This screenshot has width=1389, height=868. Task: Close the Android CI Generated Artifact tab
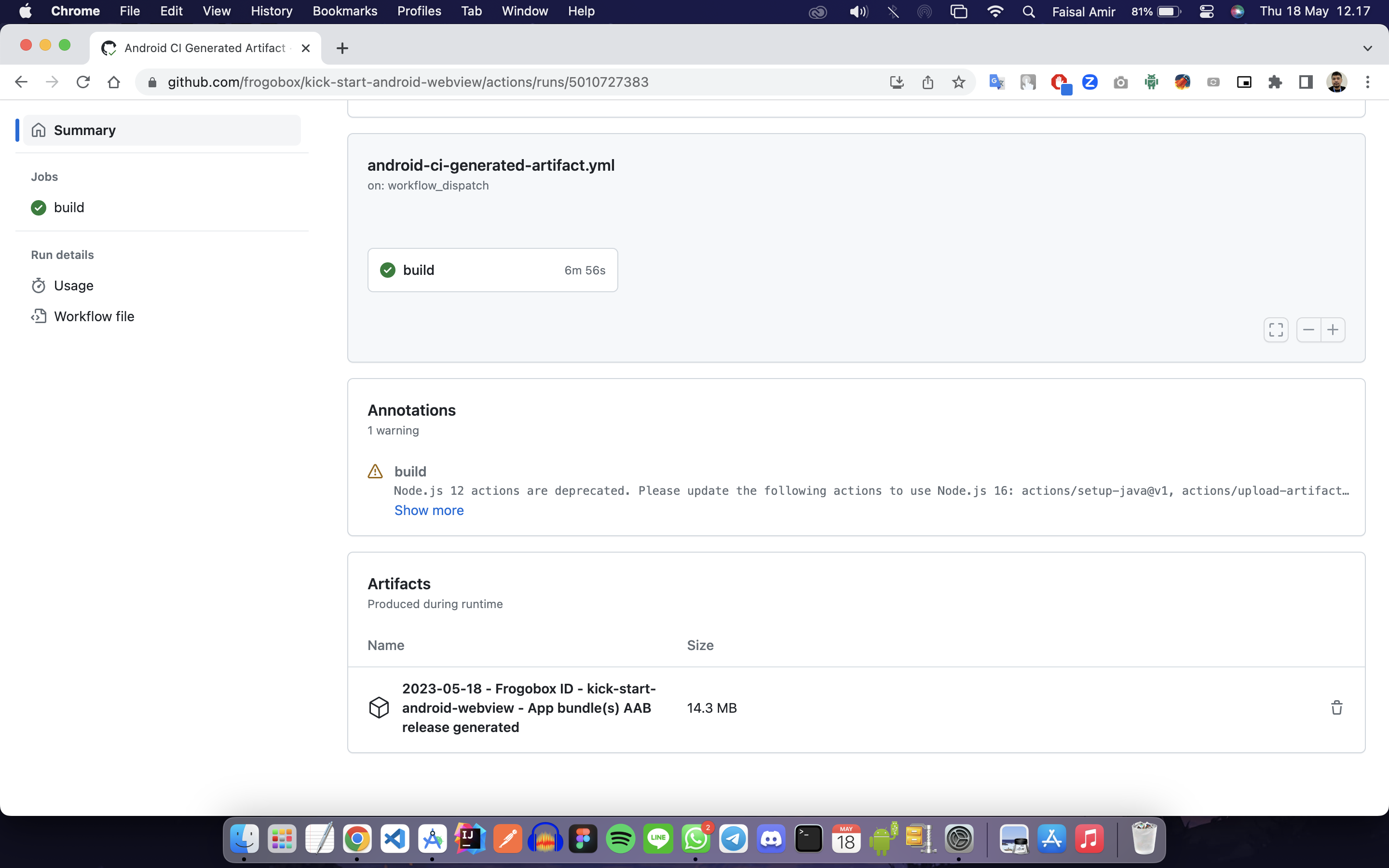[306, 48]
